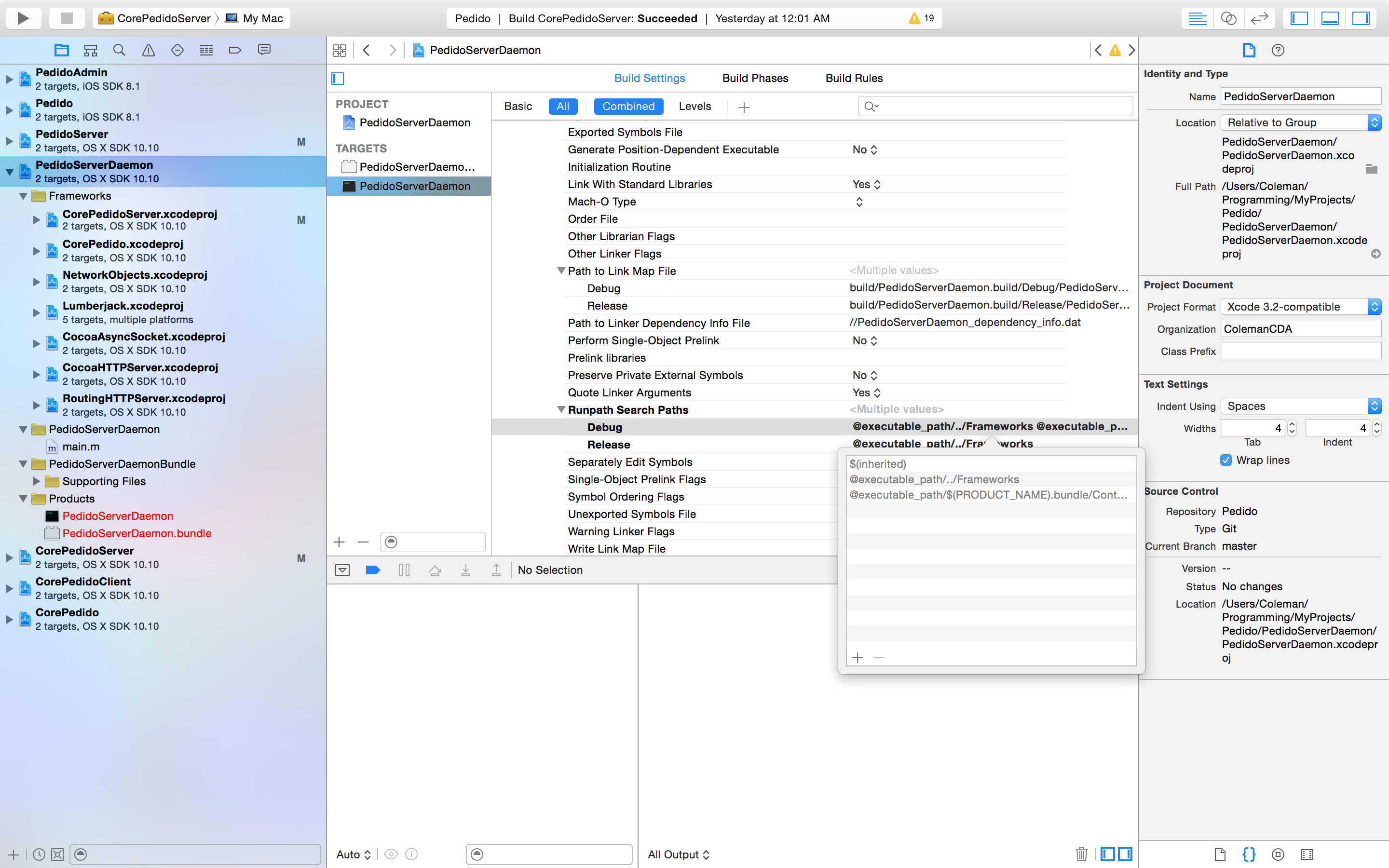1389x868 pixels.
Task: Switch to the Build Phases tab
Action: (755, 78)
